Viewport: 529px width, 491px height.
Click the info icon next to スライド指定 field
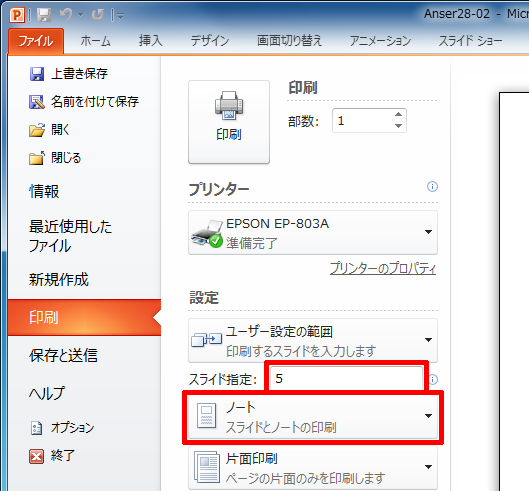[433, 379]
